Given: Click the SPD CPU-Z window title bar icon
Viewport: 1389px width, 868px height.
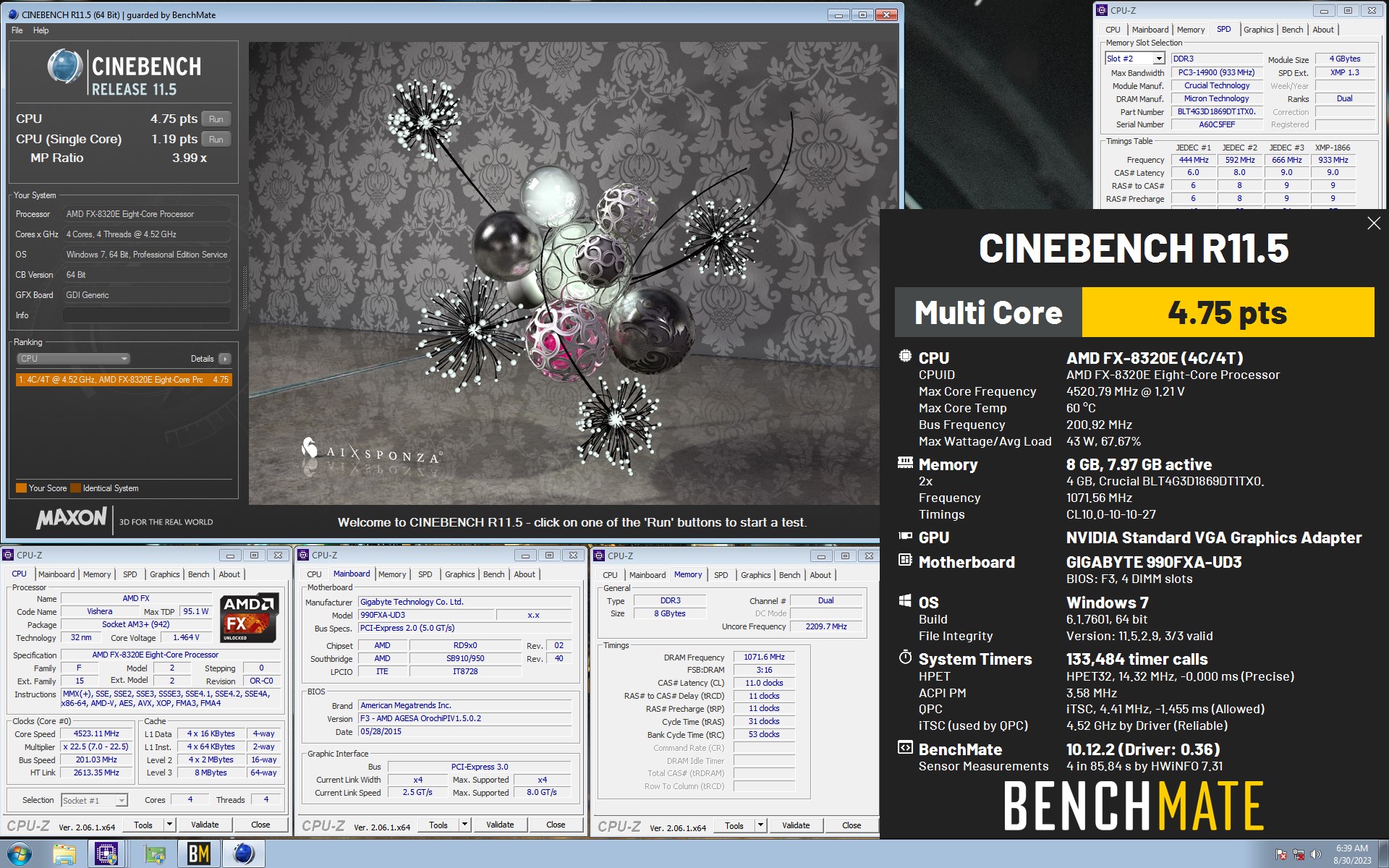Looking at the screenshot, I should point(1102,10).
